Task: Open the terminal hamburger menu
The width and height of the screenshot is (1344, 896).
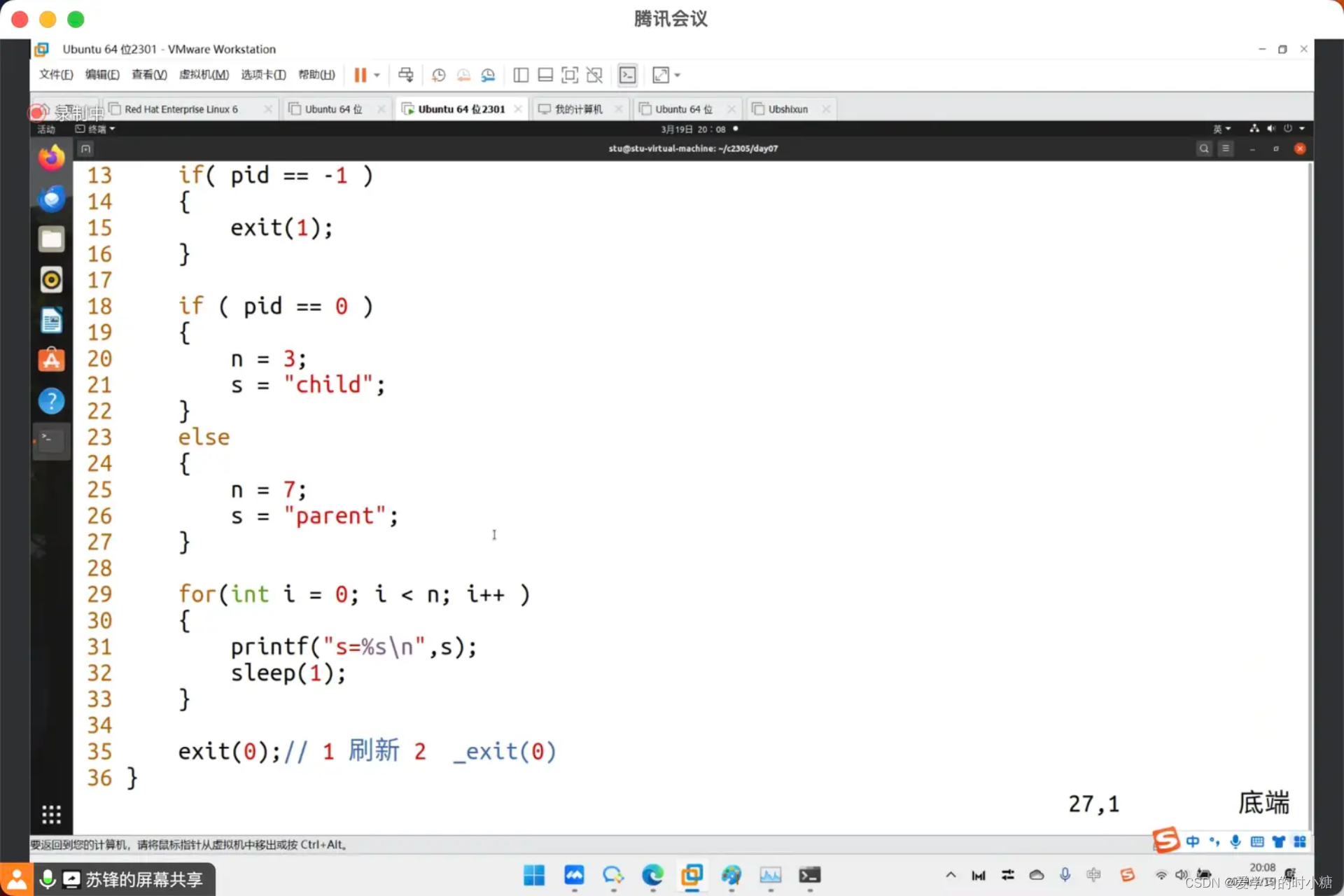Action: (1226, 148)
